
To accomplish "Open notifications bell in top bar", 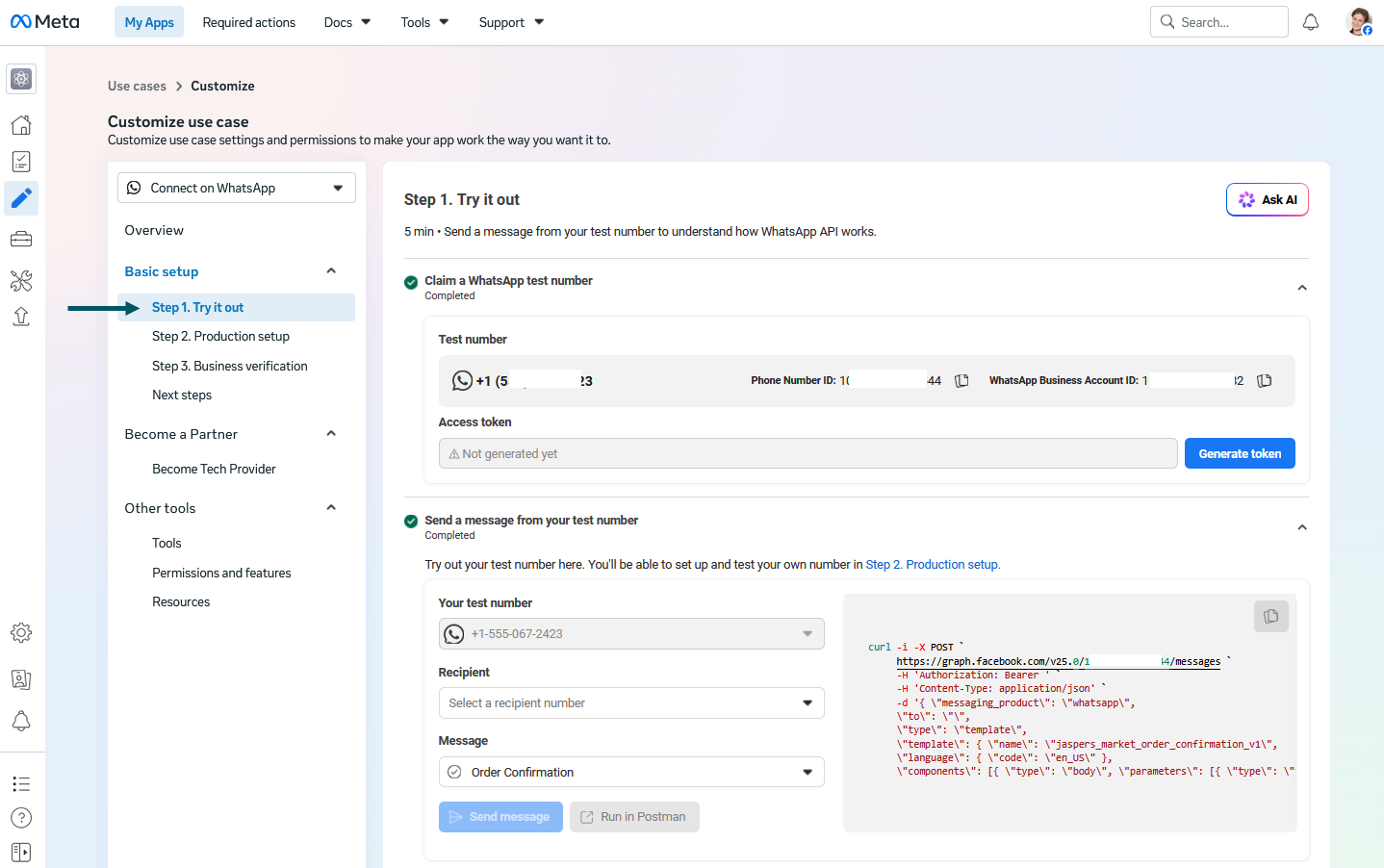I will coord(1311,22).
